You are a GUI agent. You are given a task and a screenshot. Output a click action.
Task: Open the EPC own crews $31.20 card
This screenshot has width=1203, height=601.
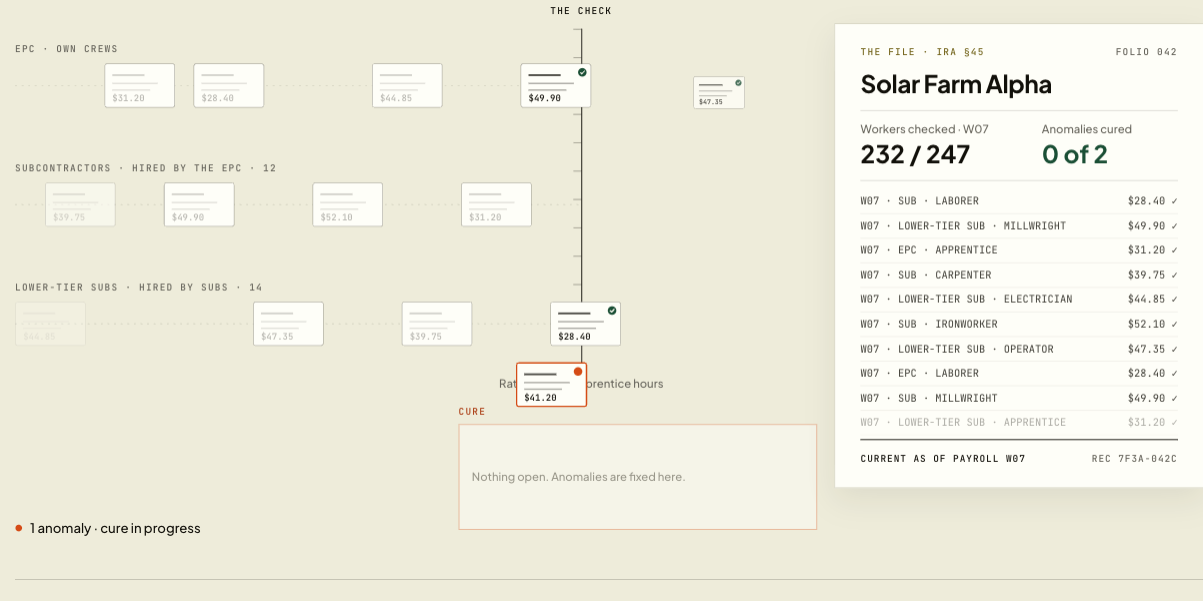pyautogui.click(x=140, y=86)
